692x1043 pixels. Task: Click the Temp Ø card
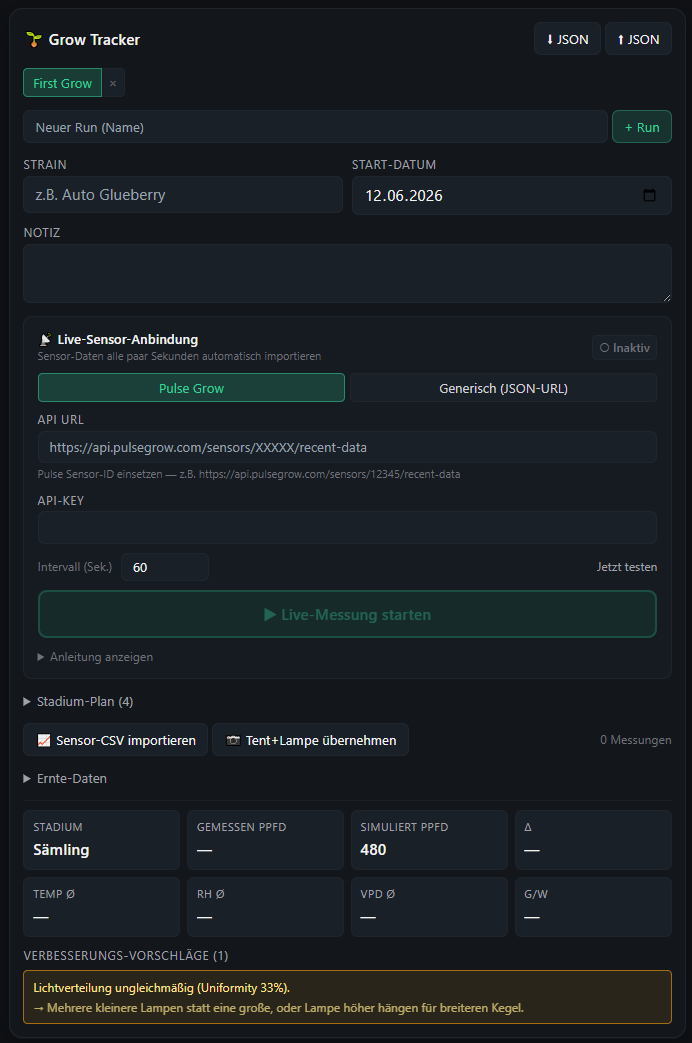coord(102,907)
